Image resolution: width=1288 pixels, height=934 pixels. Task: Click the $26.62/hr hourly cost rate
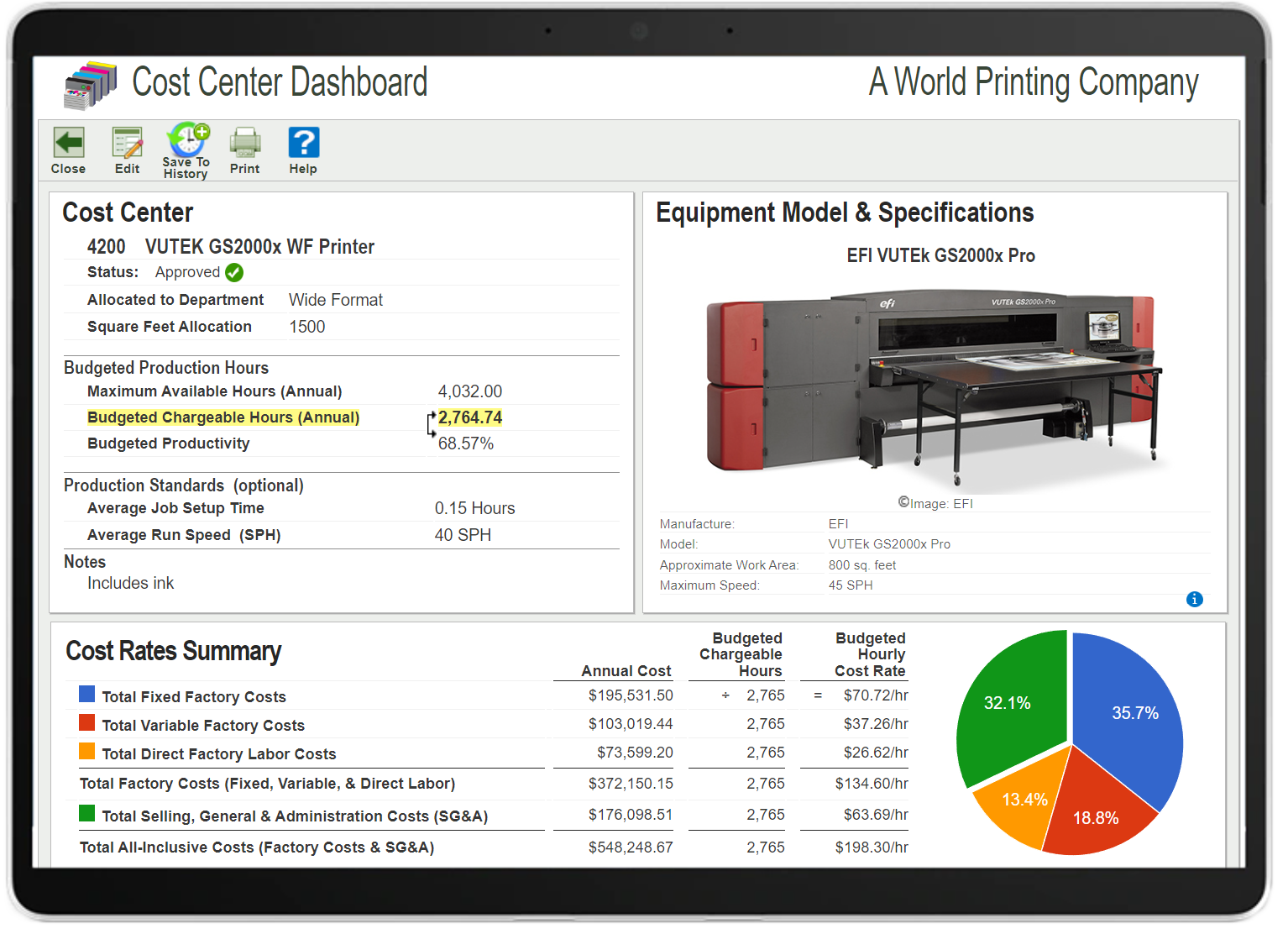tap(876, 753)
